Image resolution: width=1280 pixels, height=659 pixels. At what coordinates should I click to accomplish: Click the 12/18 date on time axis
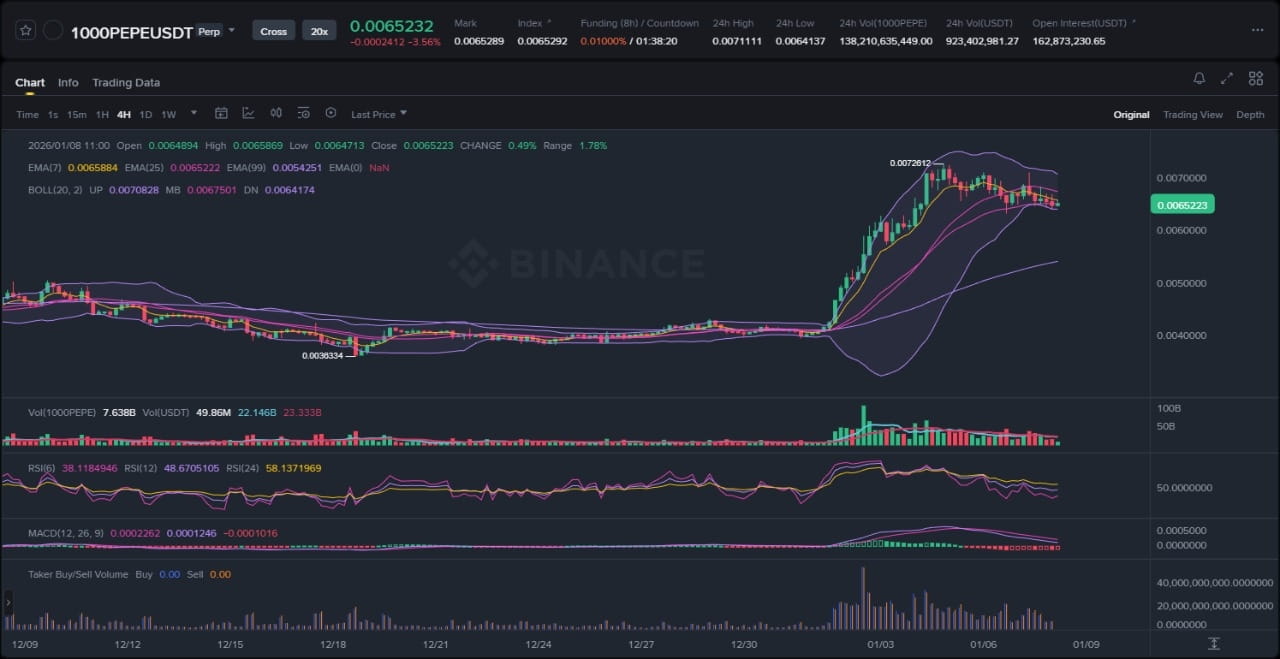(x=333, y=644)
